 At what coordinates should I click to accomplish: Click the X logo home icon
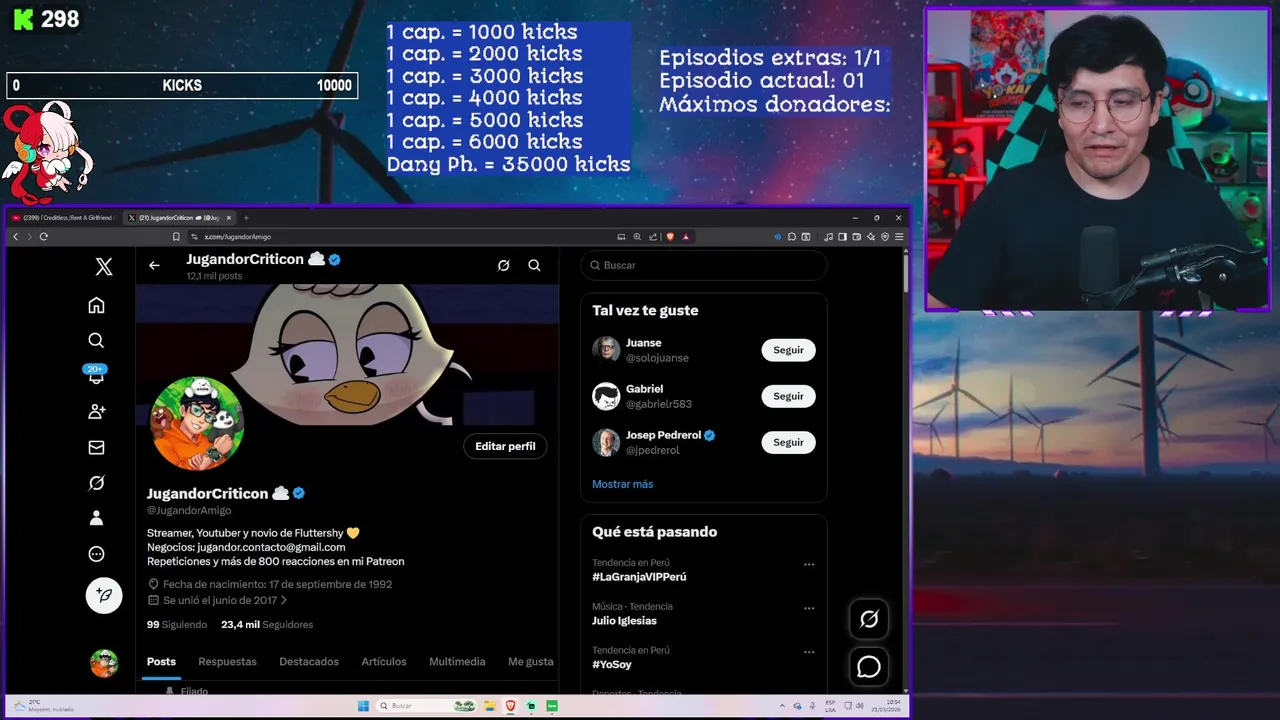click(x=104, y=266)
